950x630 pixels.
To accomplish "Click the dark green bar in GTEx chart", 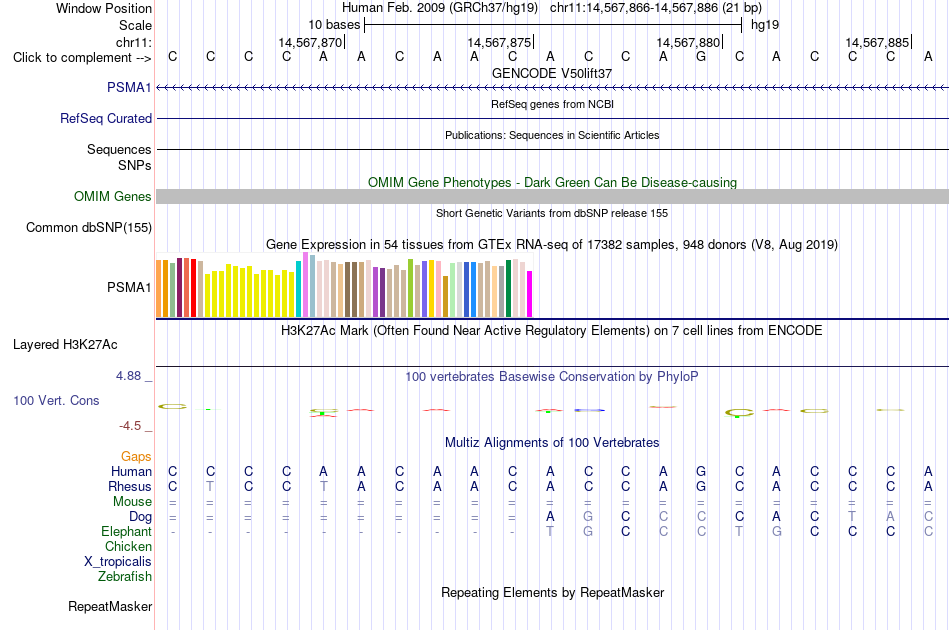I will (509, 288).
